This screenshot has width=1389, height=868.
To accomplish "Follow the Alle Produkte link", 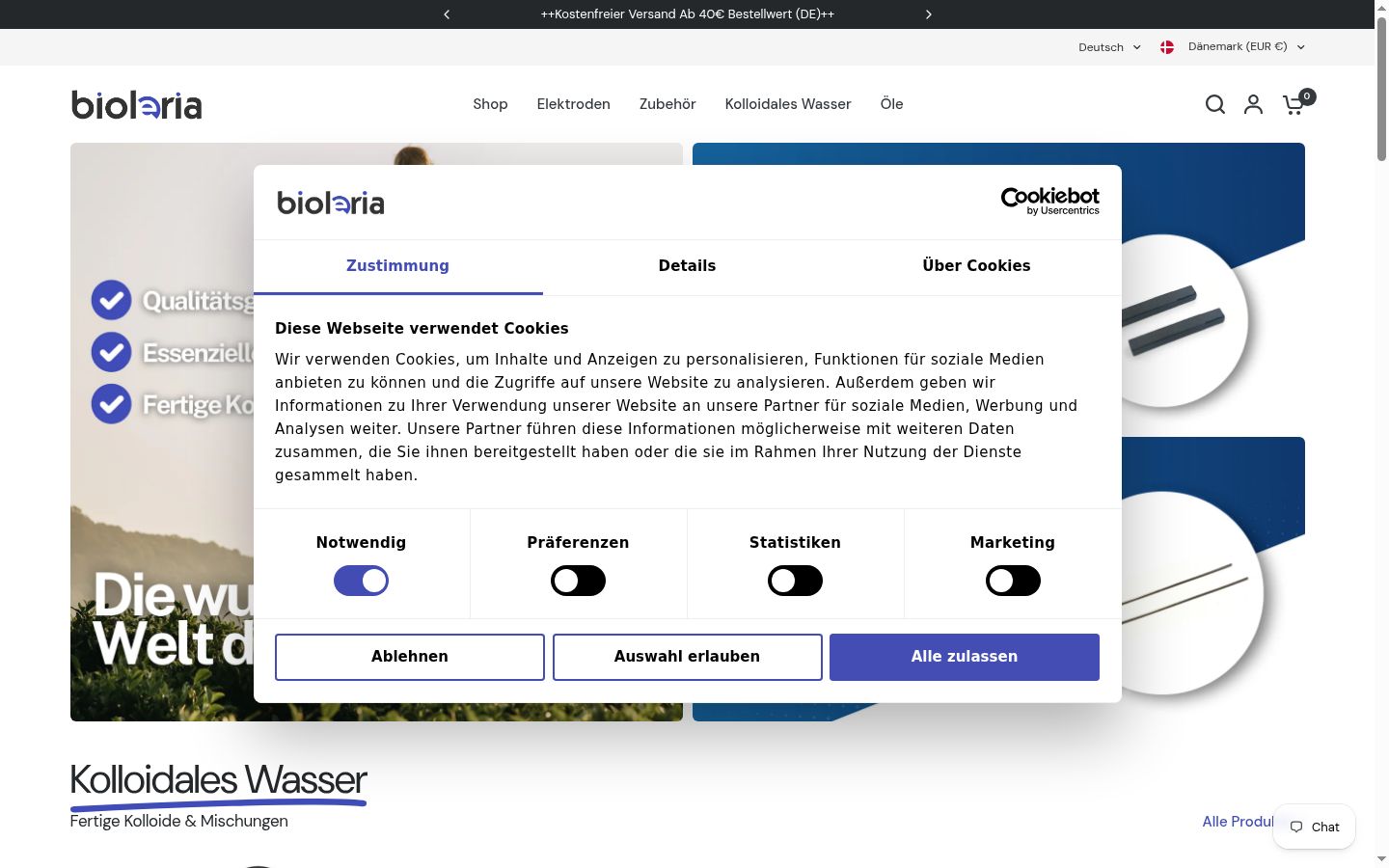I will coord(1239,822).
